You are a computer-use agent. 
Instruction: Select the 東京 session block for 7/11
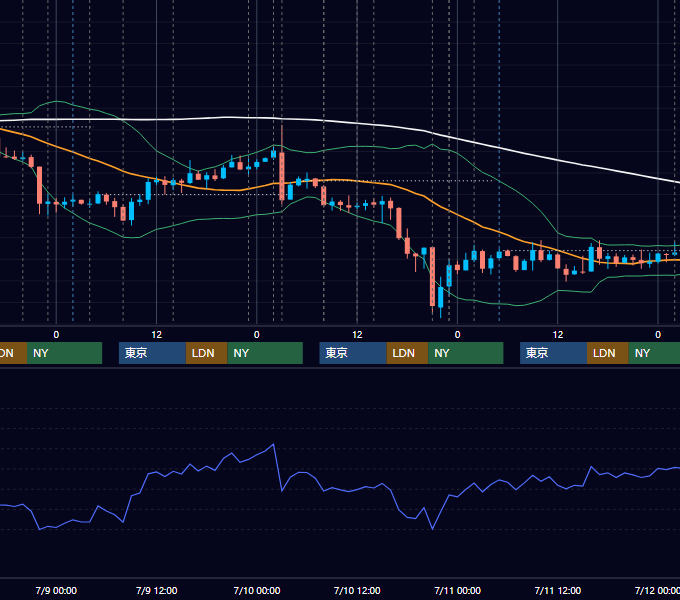point(553,353)
